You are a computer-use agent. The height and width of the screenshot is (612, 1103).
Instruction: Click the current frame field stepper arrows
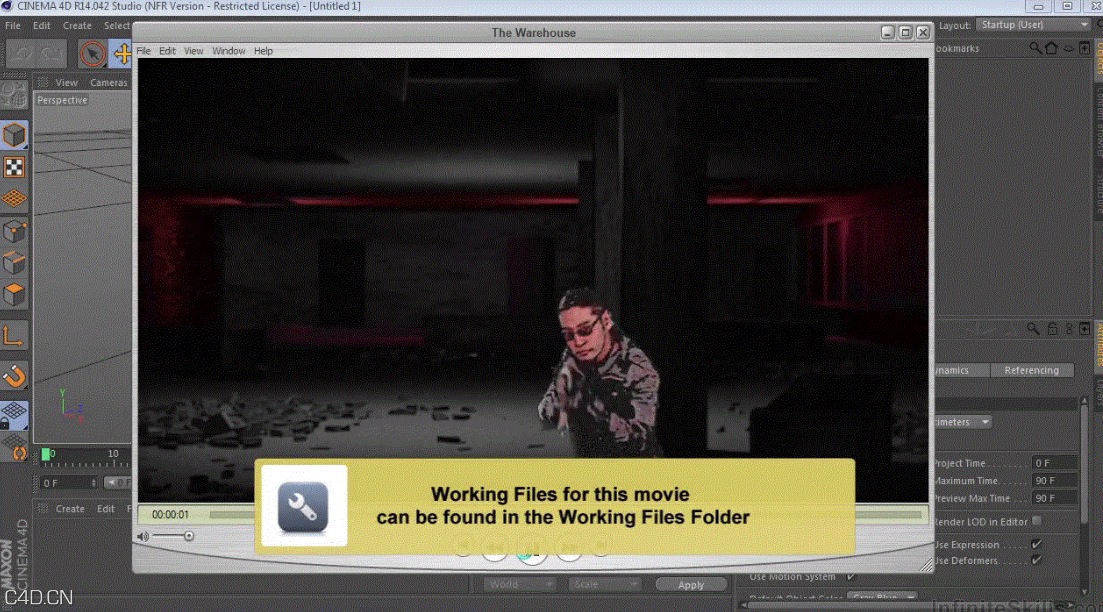tap(94, 483)
